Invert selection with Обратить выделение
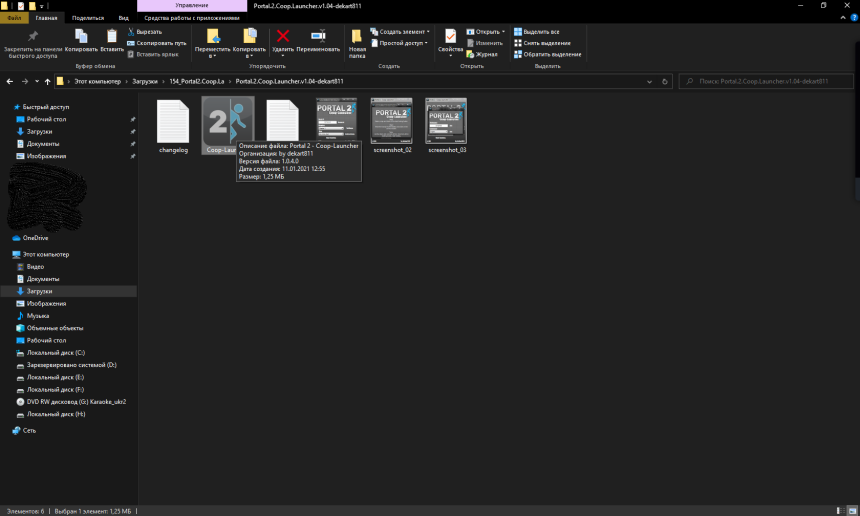Screen dimensions: 860x516 point(547,54)
